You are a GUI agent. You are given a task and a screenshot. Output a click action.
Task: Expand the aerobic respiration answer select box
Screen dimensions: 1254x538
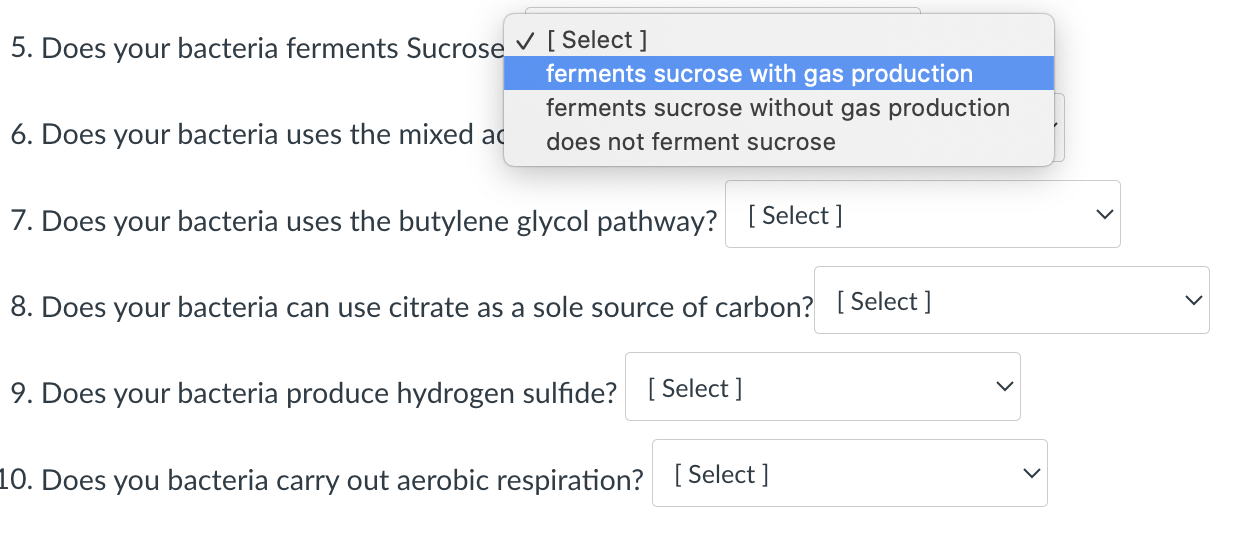click(x=848, y=474)
